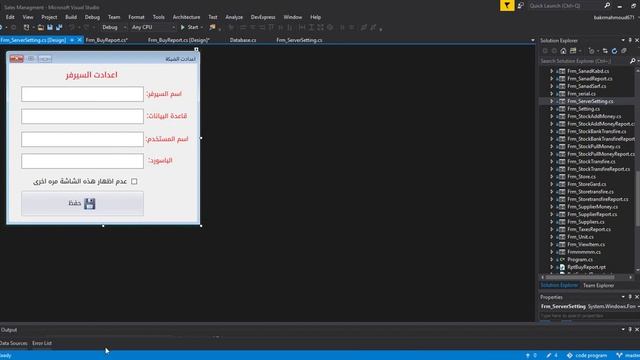Image resolution: width=640 pixels, height=360 pixels.
Task: Click inside the 'اسم المستخدم' text field
Action: click(82, 139)
